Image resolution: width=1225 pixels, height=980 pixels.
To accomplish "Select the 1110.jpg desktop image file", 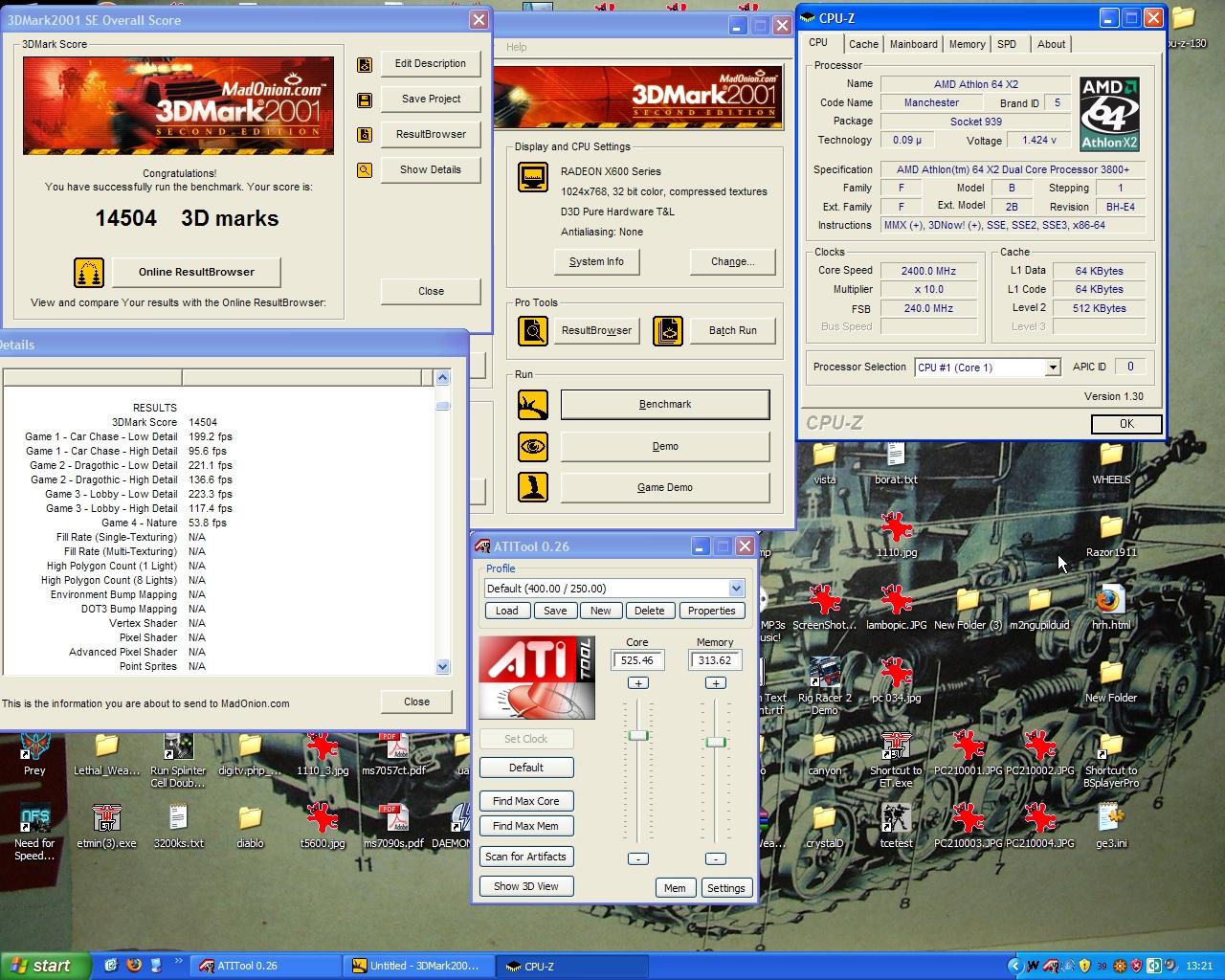I will [896, 535].
